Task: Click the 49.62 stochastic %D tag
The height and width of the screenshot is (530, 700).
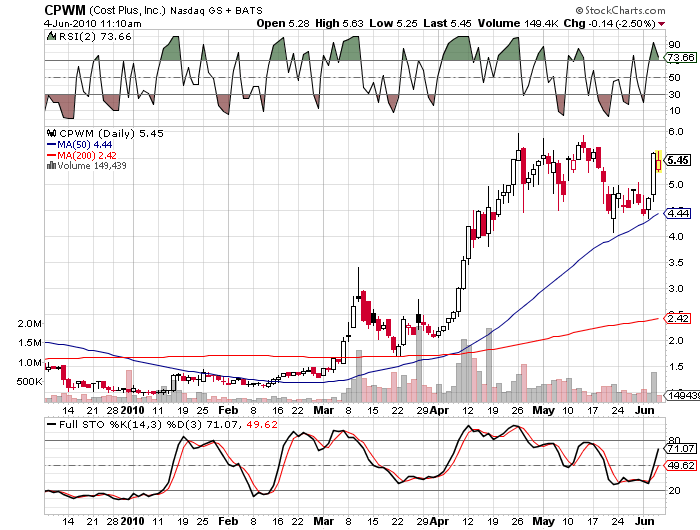Action: point(680,466)
